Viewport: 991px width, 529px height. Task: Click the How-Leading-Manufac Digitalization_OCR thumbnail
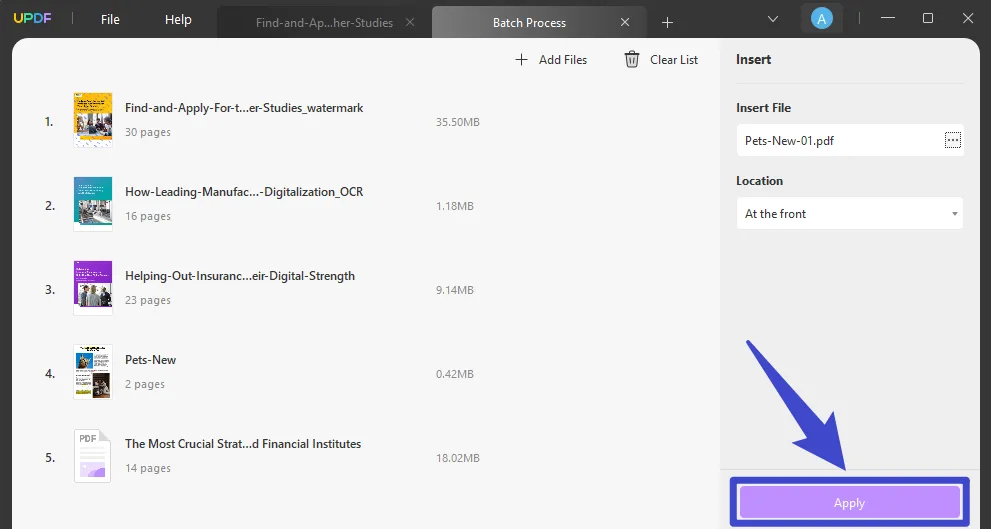(93, 204)
